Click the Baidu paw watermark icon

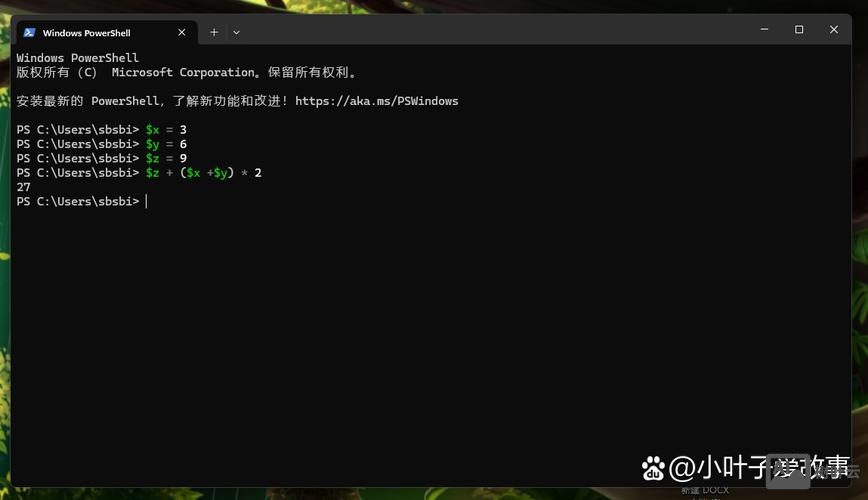click(653, 468)
